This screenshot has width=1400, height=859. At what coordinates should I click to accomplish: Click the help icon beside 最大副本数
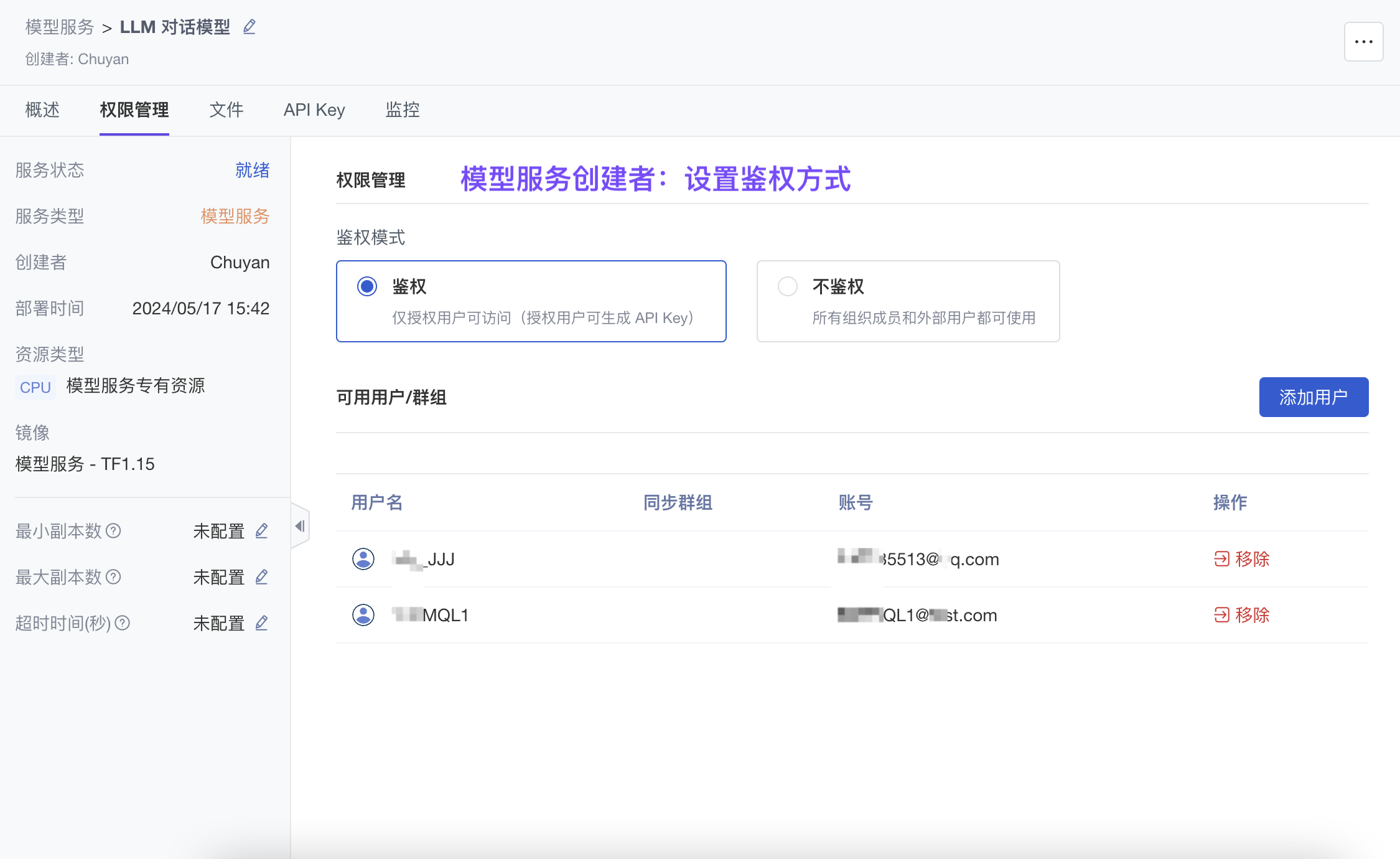pos(113,577)
